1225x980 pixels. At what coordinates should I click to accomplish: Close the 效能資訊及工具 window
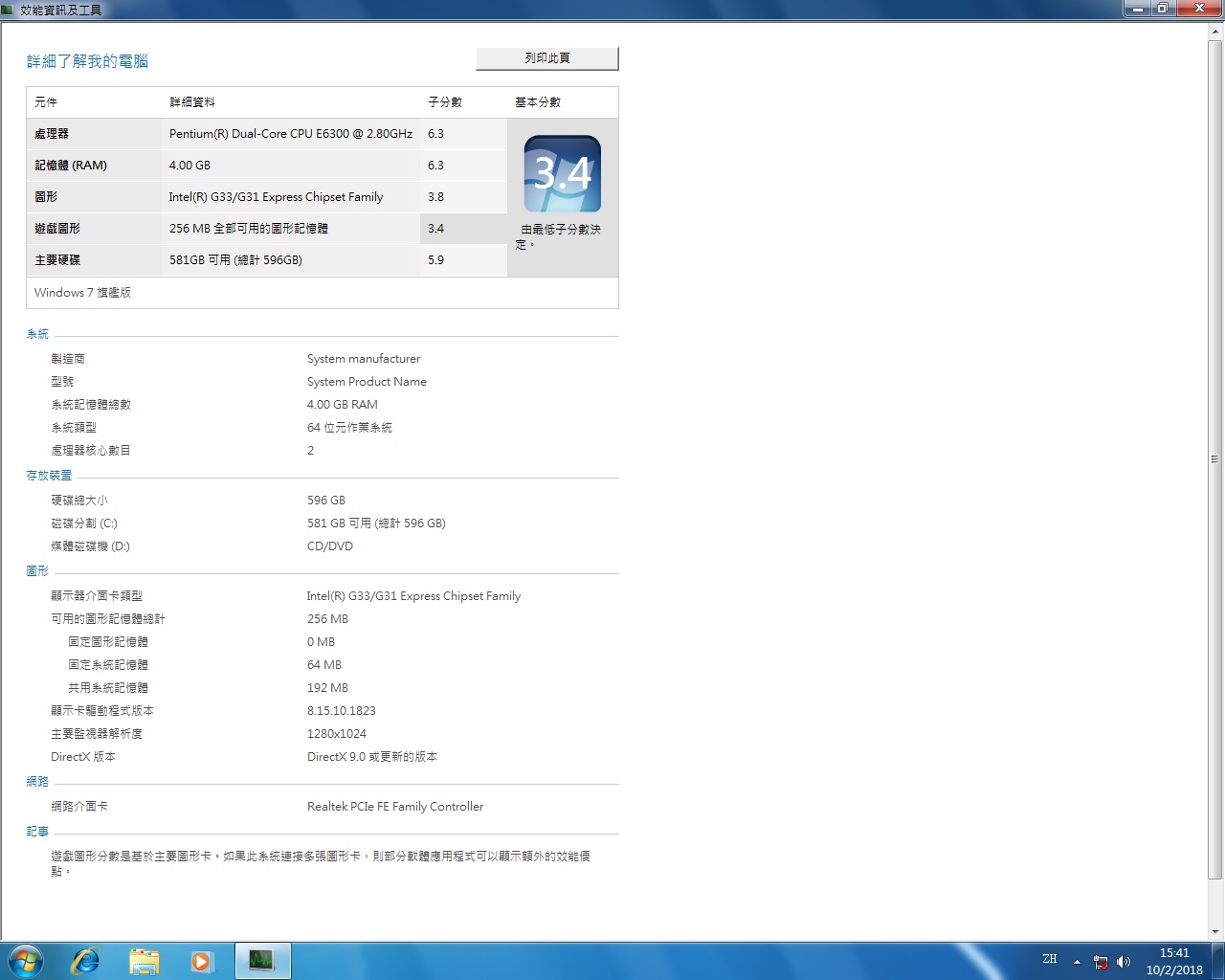1198,9
